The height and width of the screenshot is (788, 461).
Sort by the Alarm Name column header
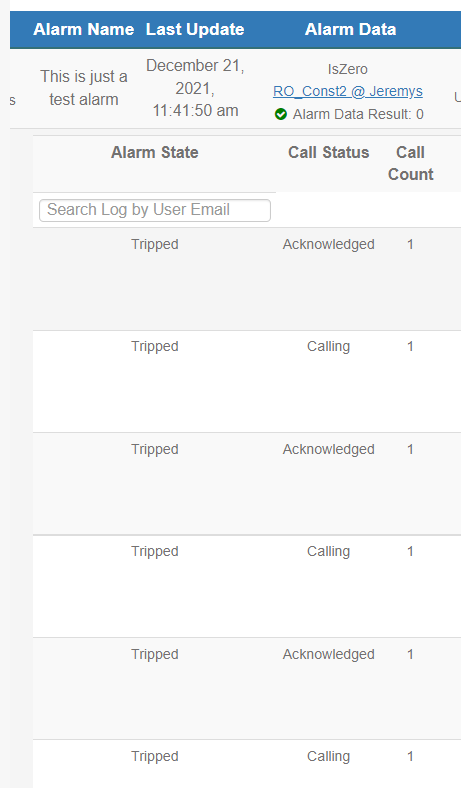83,29
